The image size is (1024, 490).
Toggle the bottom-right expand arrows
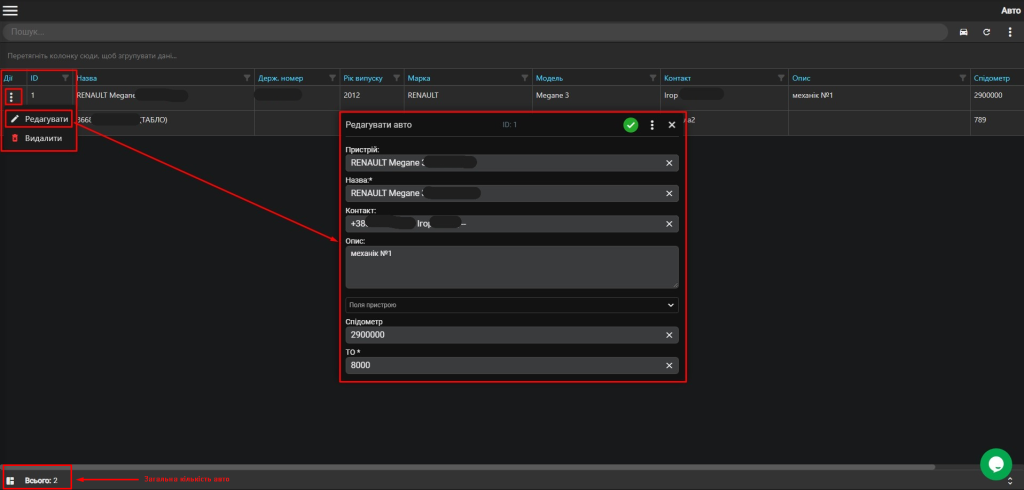tap(1011, 481)
